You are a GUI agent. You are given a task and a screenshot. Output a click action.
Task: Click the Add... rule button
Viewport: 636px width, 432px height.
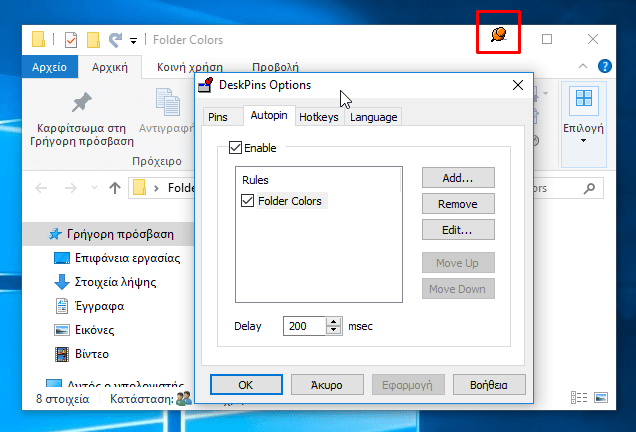[458, 178]
